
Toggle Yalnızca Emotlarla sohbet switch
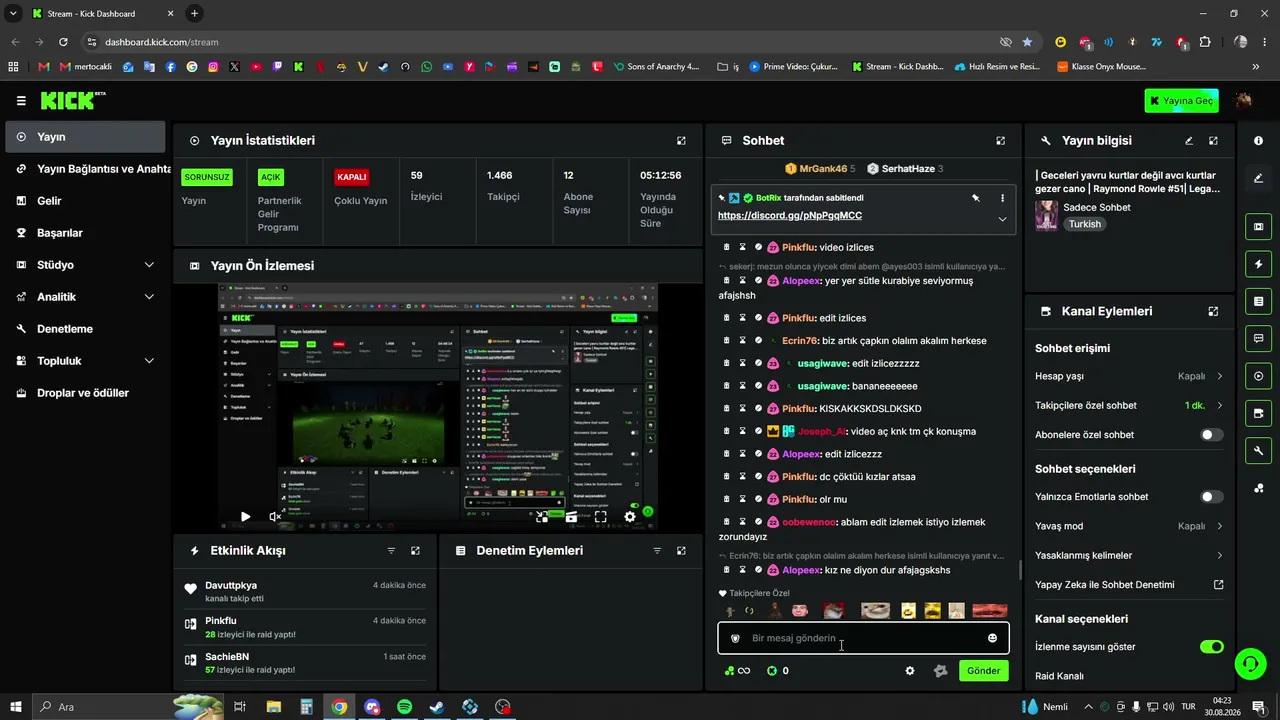(1212, 497)
